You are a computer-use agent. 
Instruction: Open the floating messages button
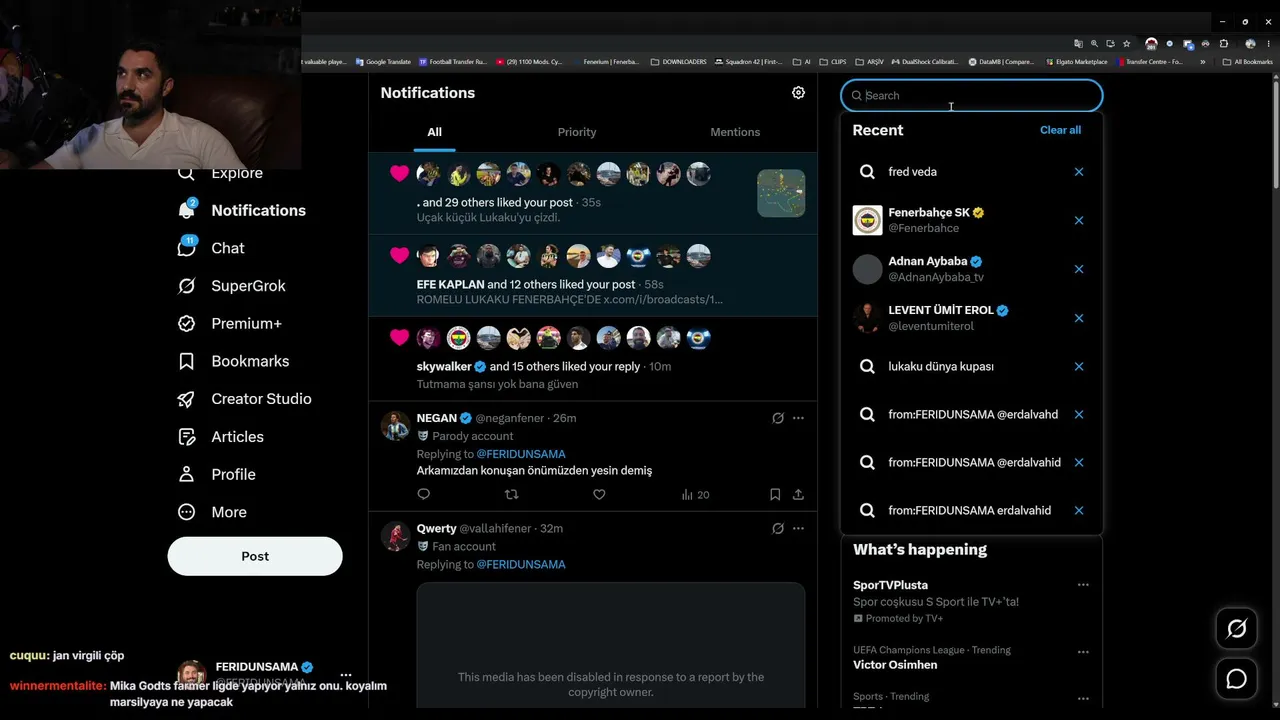point(1237,680)
